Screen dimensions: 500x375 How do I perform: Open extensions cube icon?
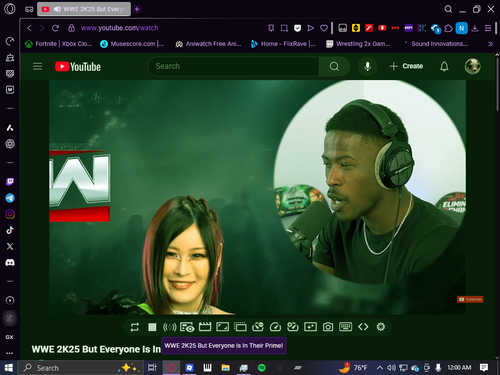tap(449, 28)
